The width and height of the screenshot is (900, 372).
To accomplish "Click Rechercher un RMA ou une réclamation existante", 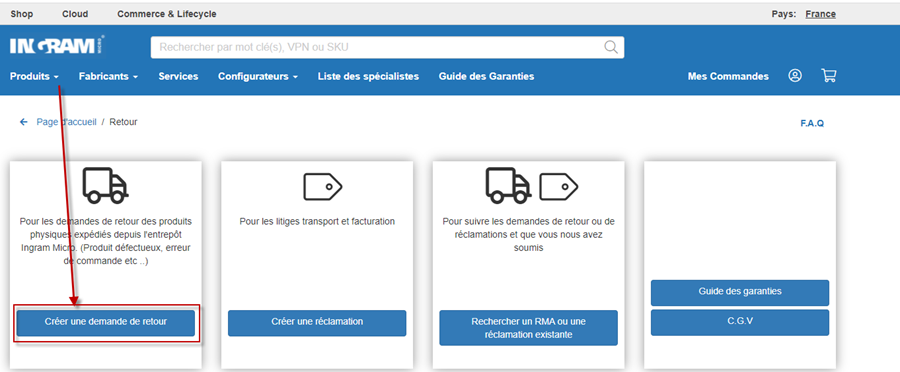I will 529,328.
